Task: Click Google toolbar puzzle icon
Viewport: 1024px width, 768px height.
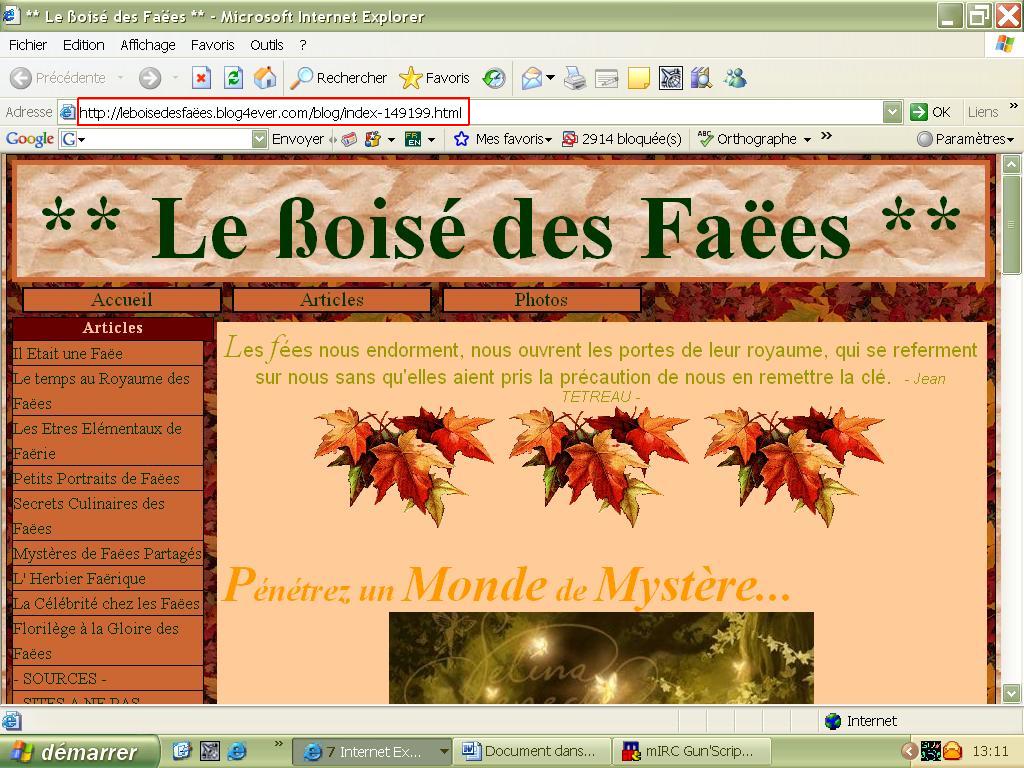Action: pos(373,139)
